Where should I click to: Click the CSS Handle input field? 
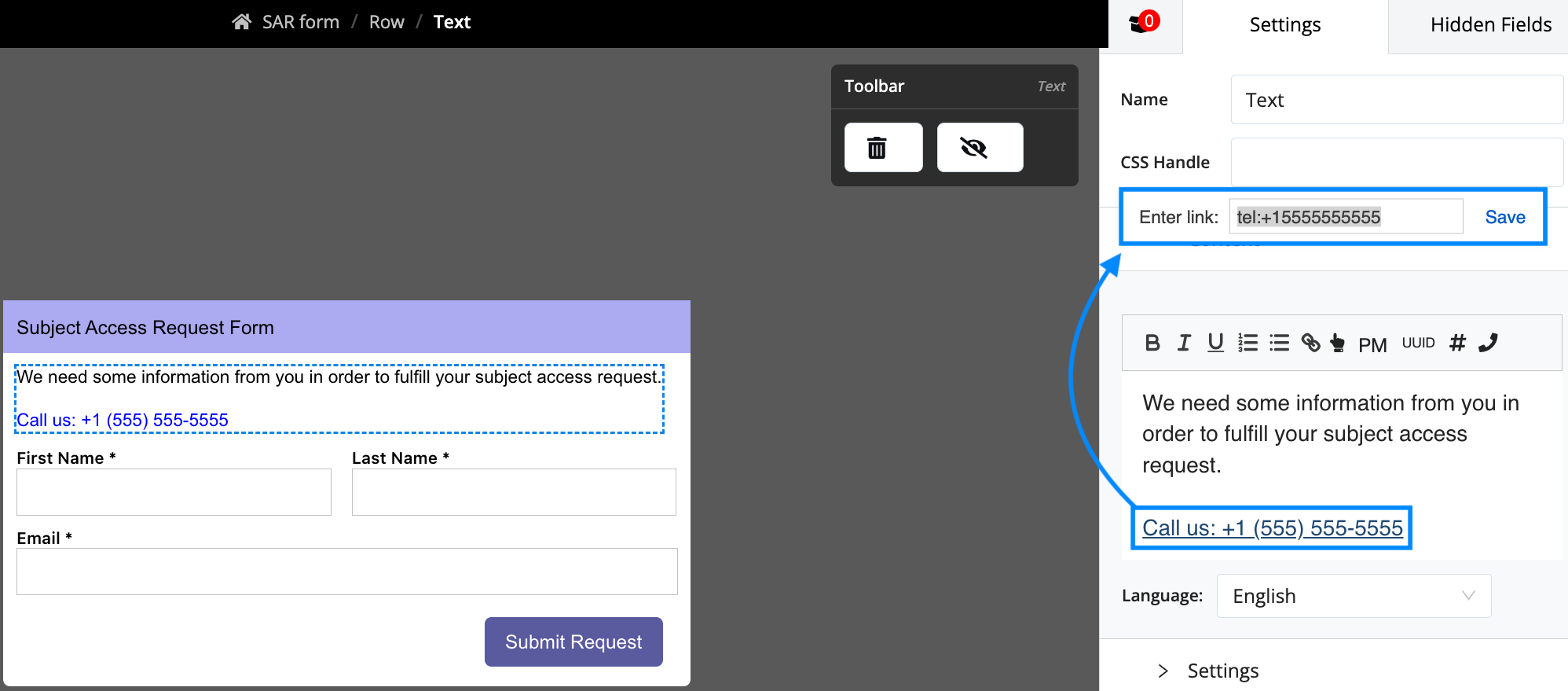coord(1397,162)
